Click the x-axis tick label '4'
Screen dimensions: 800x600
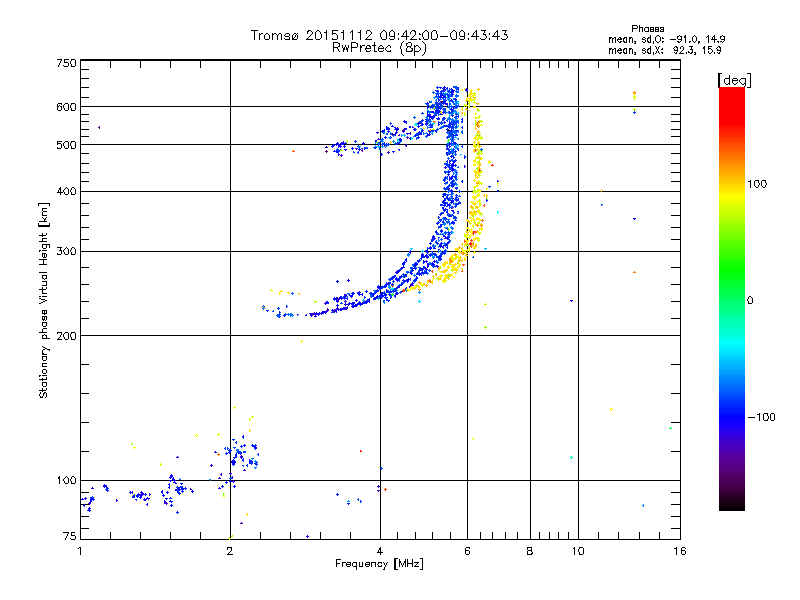coord(380,552)
